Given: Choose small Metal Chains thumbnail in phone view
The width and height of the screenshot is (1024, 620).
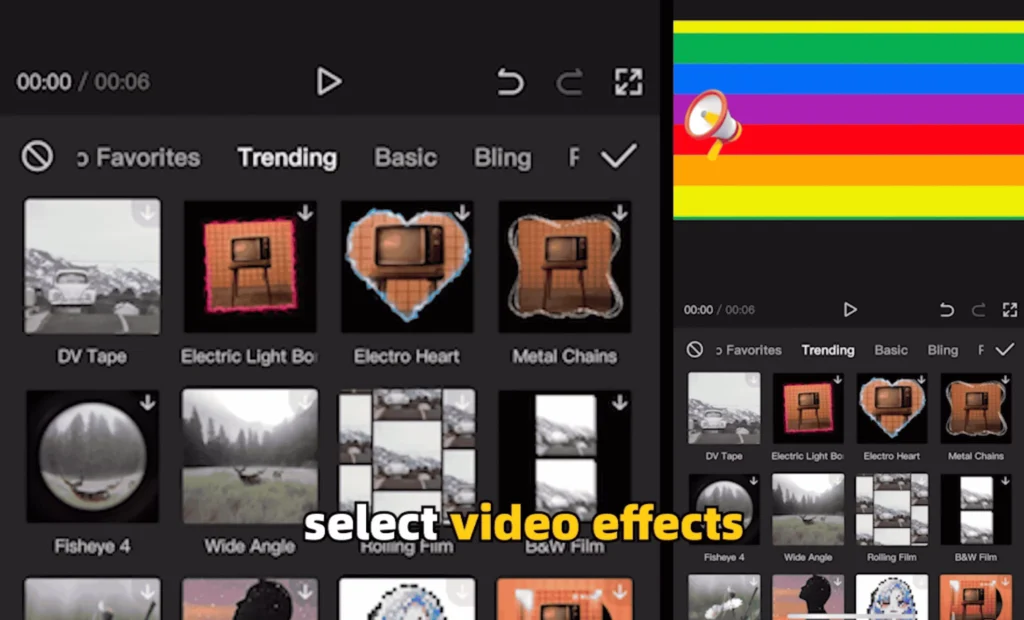Looking at the screenshot, I should [x=976, y=408].
